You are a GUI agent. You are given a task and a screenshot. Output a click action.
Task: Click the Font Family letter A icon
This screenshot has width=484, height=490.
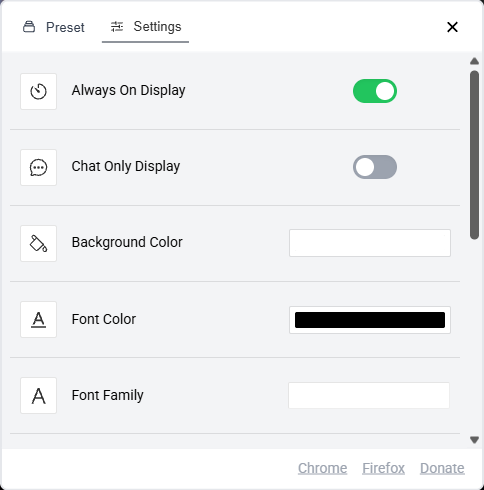point(38,395)
